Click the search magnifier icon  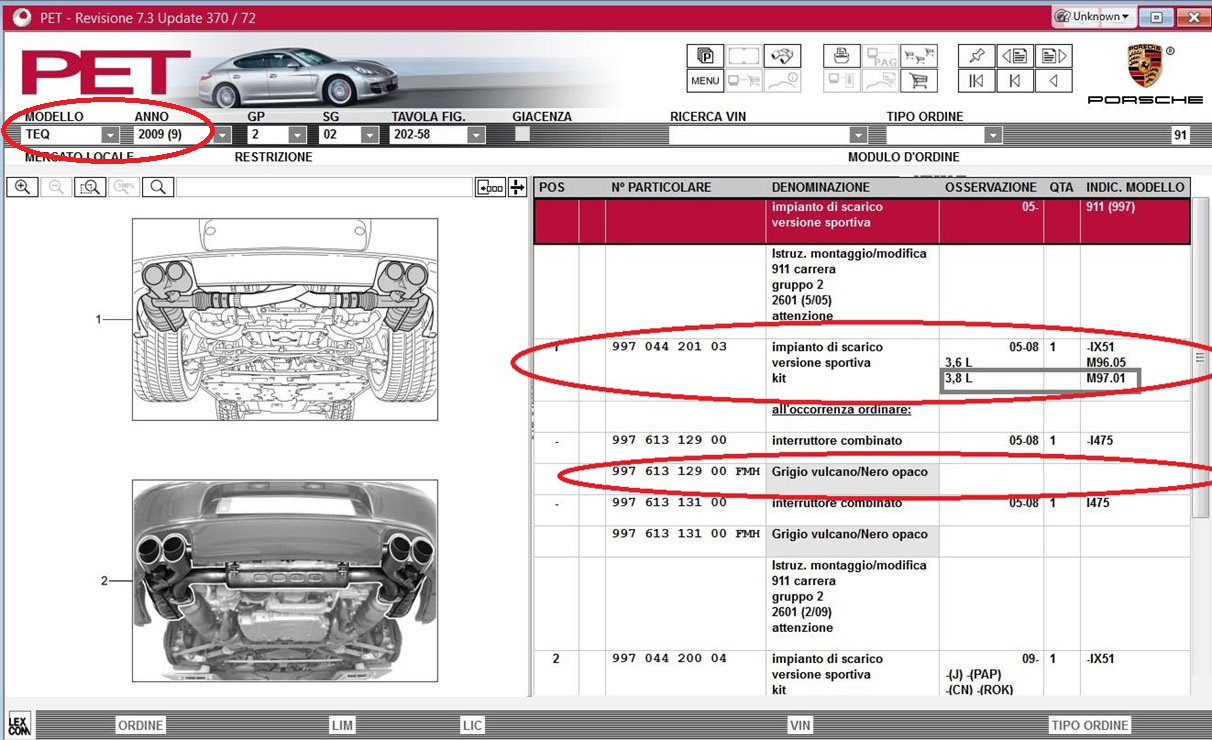[158, 187]
